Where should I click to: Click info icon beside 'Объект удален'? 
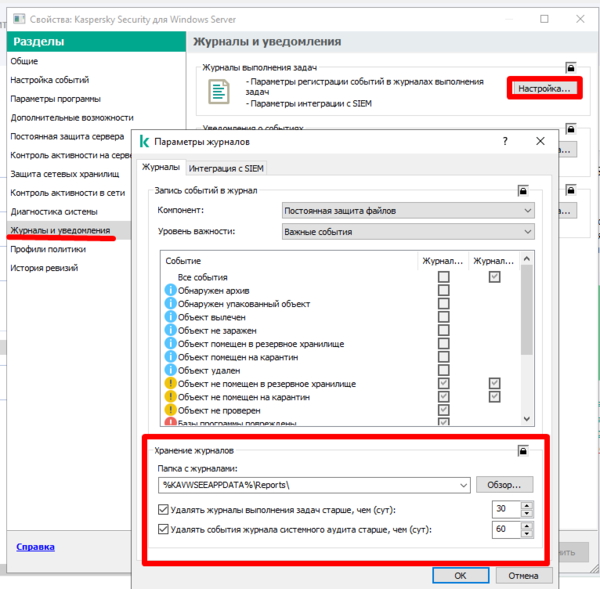[170, 370]
